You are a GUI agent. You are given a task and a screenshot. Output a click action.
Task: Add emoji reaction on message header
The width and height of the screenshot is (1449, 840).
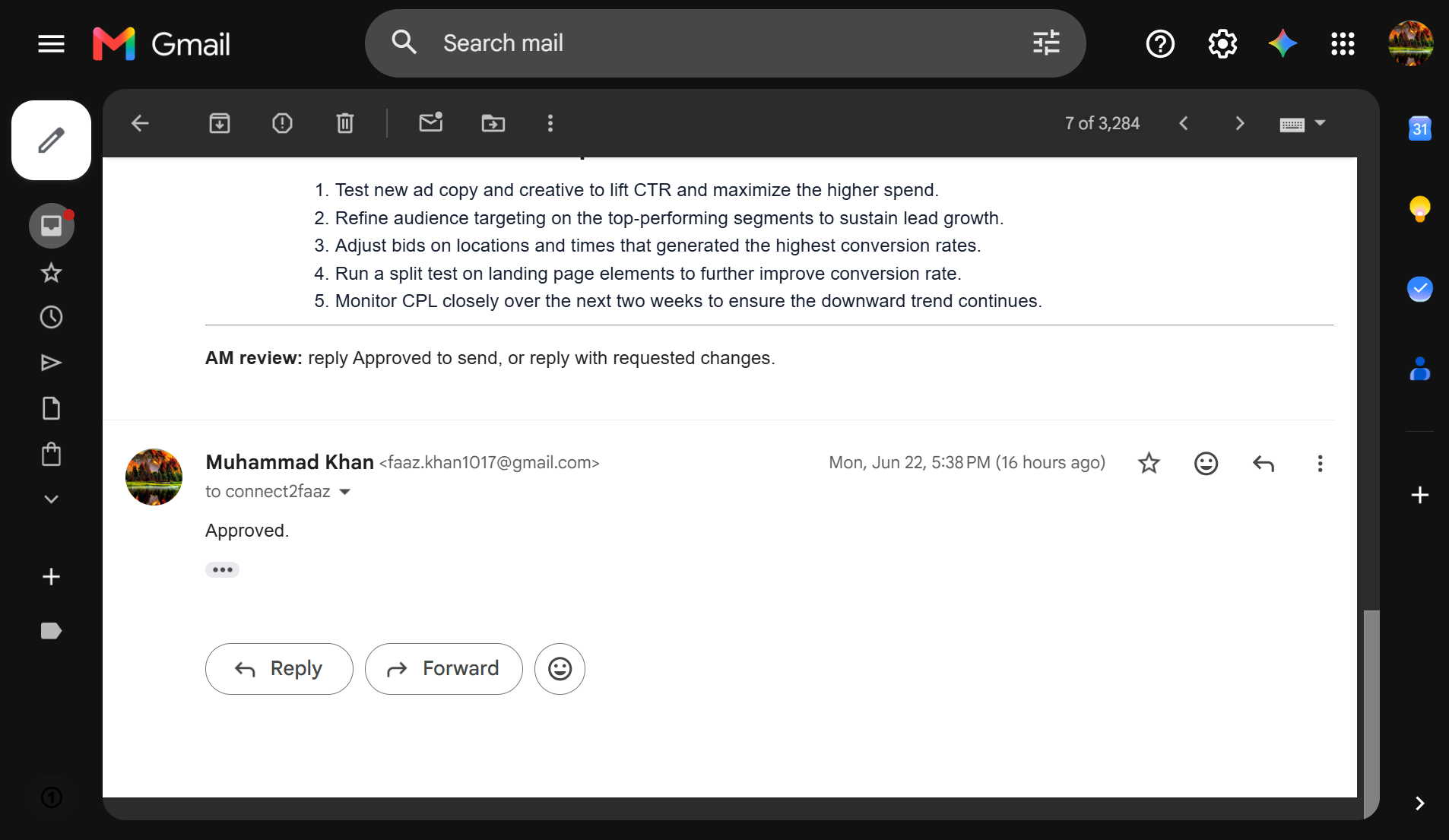click(1206, 463)
